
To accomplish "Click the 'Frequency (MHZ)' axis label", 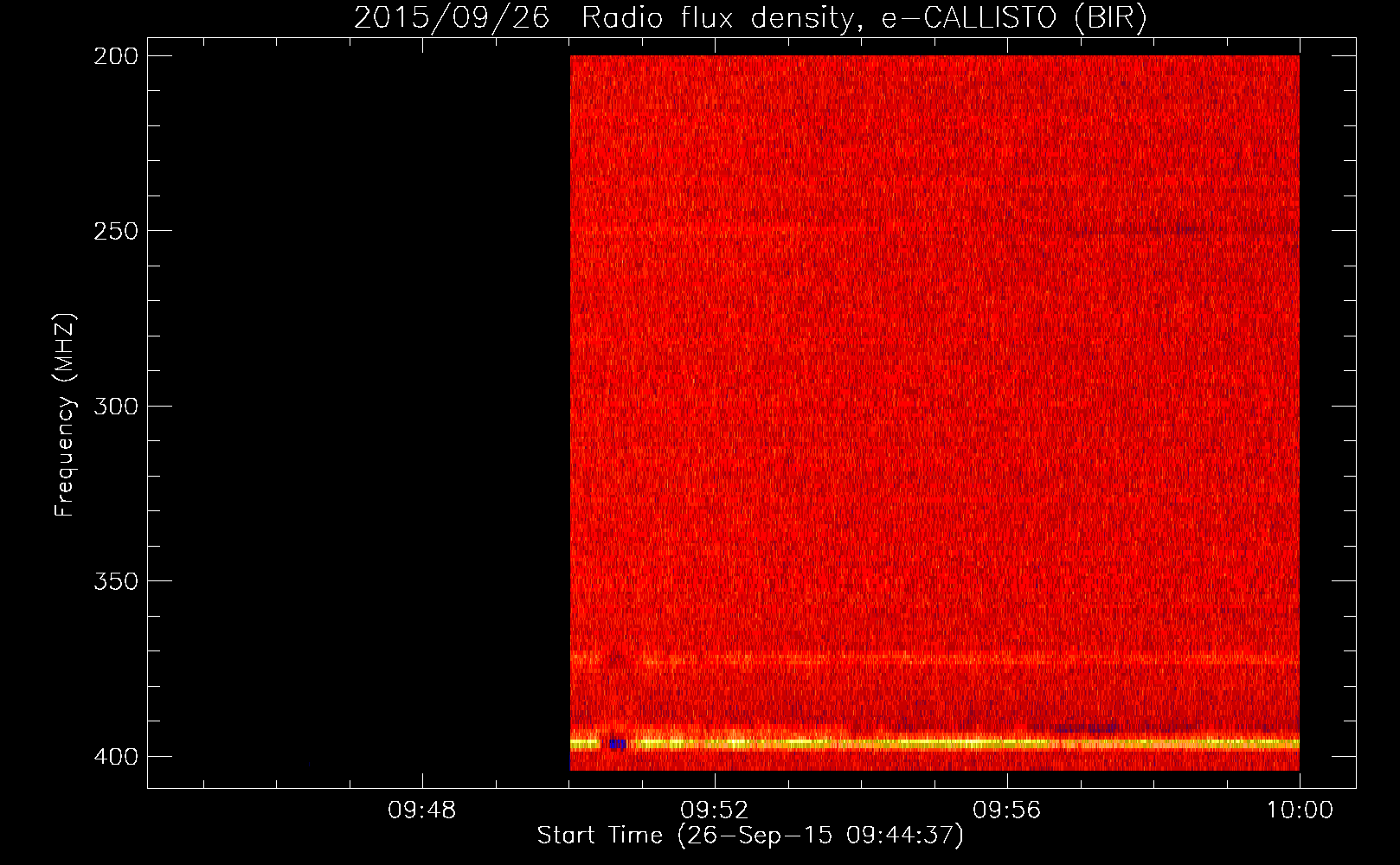I will click(x=65, y=415).
